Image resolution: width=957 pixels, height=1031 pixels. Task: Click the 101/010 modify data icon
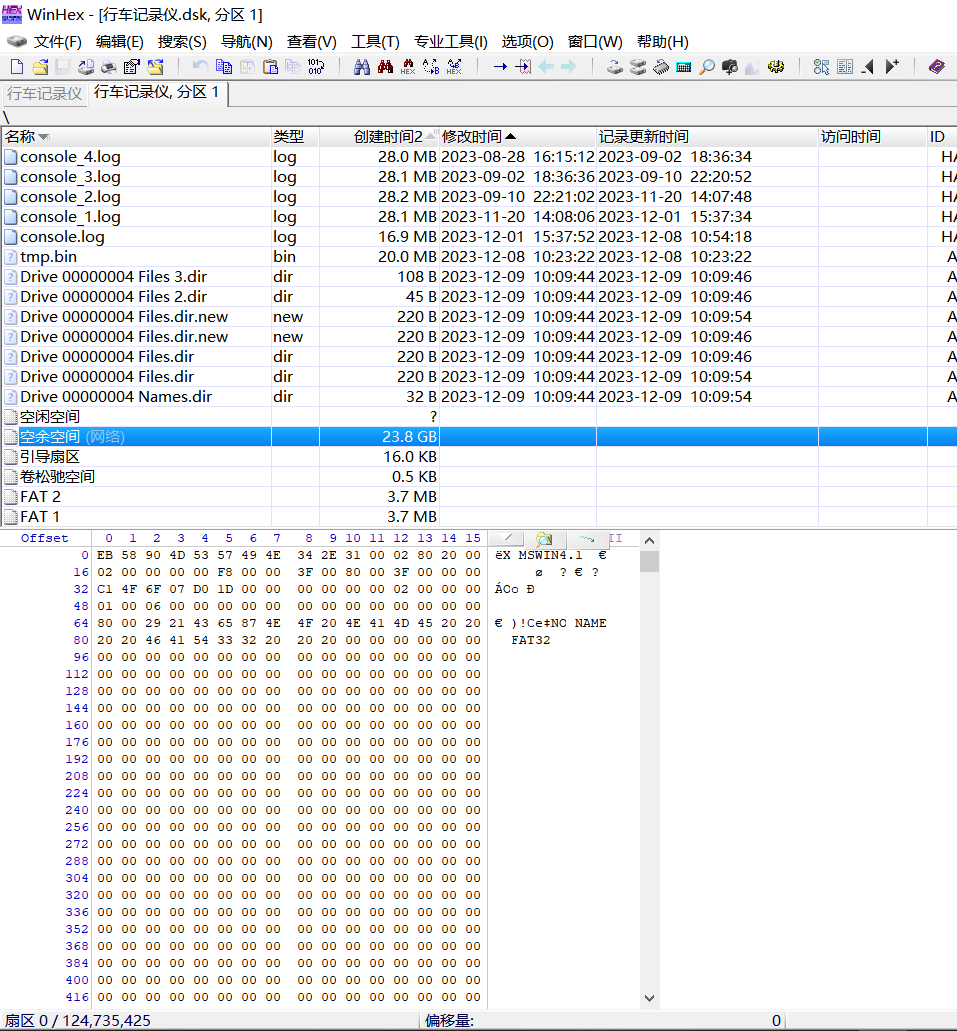316,66
